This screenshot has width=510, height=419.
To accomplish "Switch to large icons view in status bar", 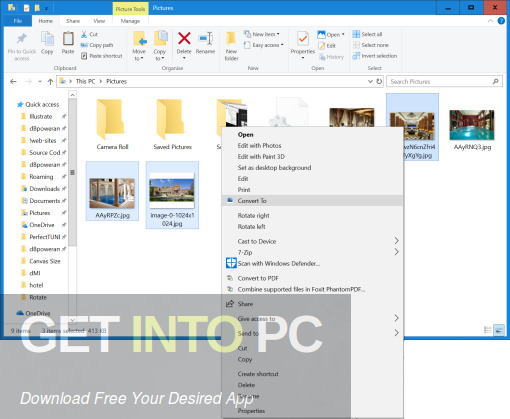I will click(x=499, y=330).
